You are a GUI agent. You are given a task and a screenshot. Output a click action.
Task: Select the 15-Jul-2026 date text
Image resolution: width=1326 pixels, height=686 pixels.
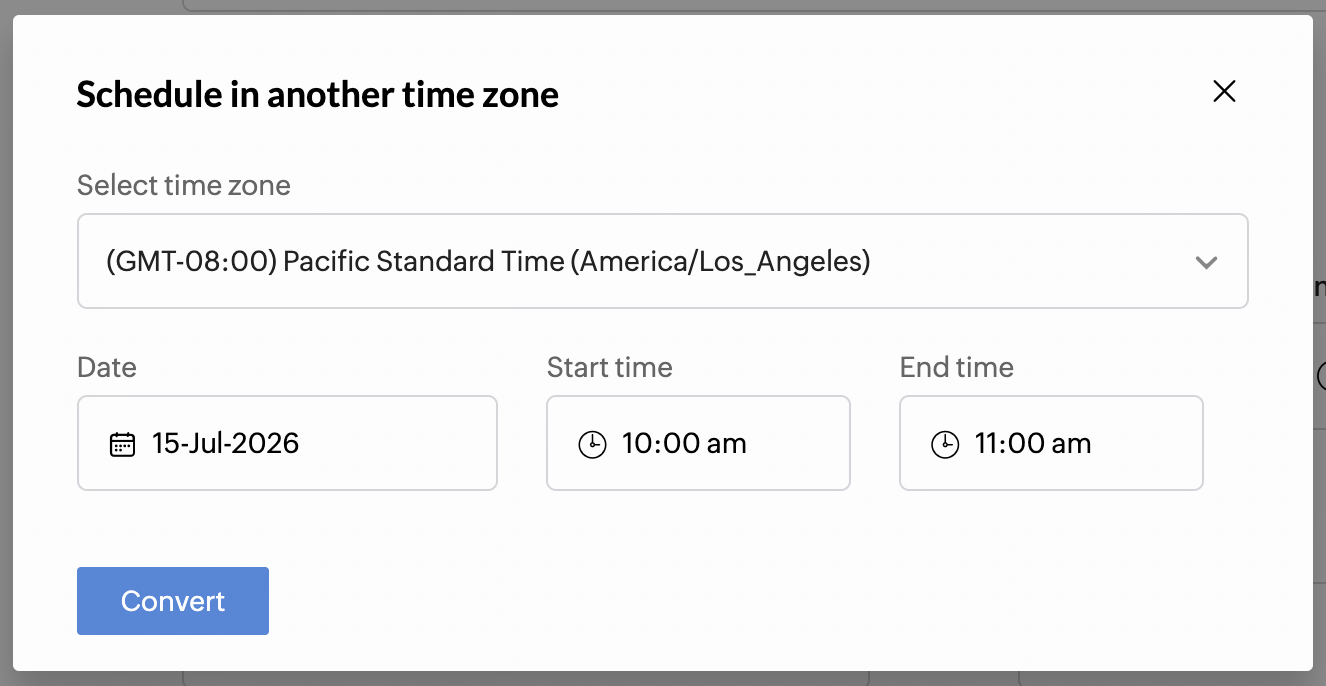click(225, 443)
